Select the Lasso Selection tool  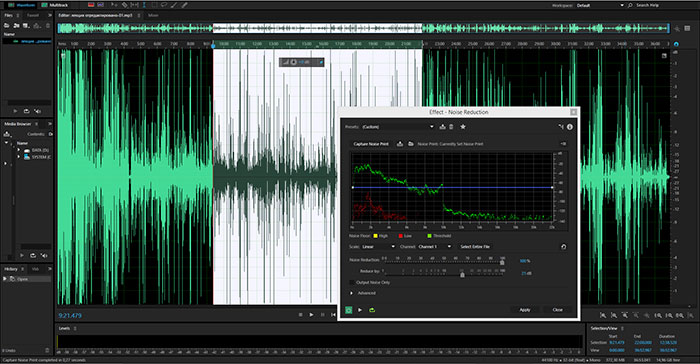[x=164, y=5]
